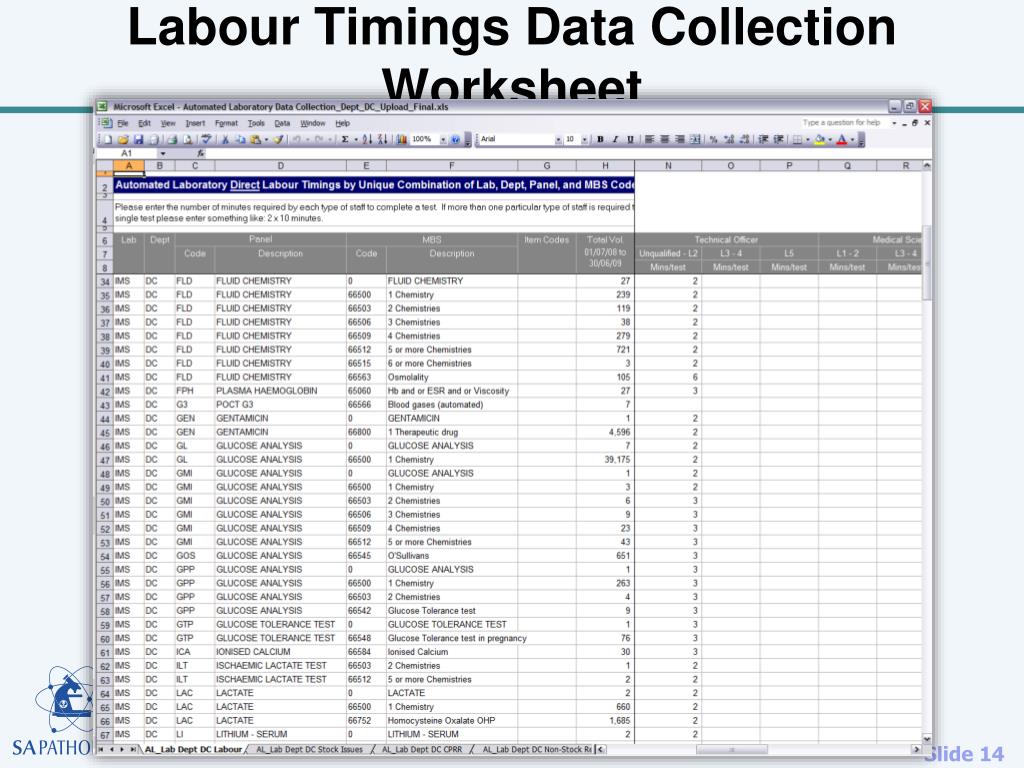Toggle Underline formatting

click(x=630, y=139)
